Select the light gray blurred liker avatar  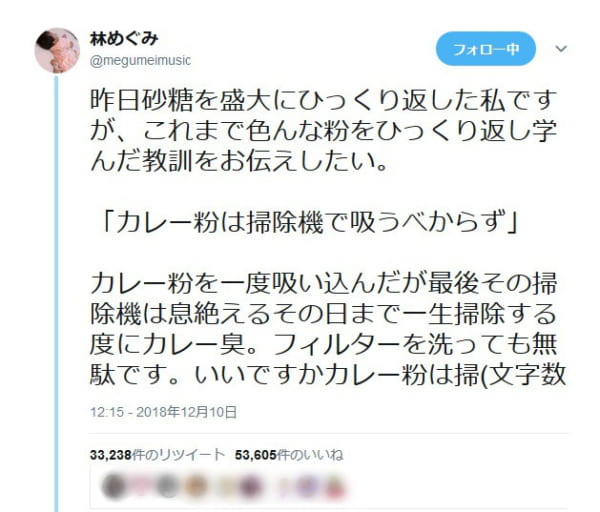tap(168, 486)
